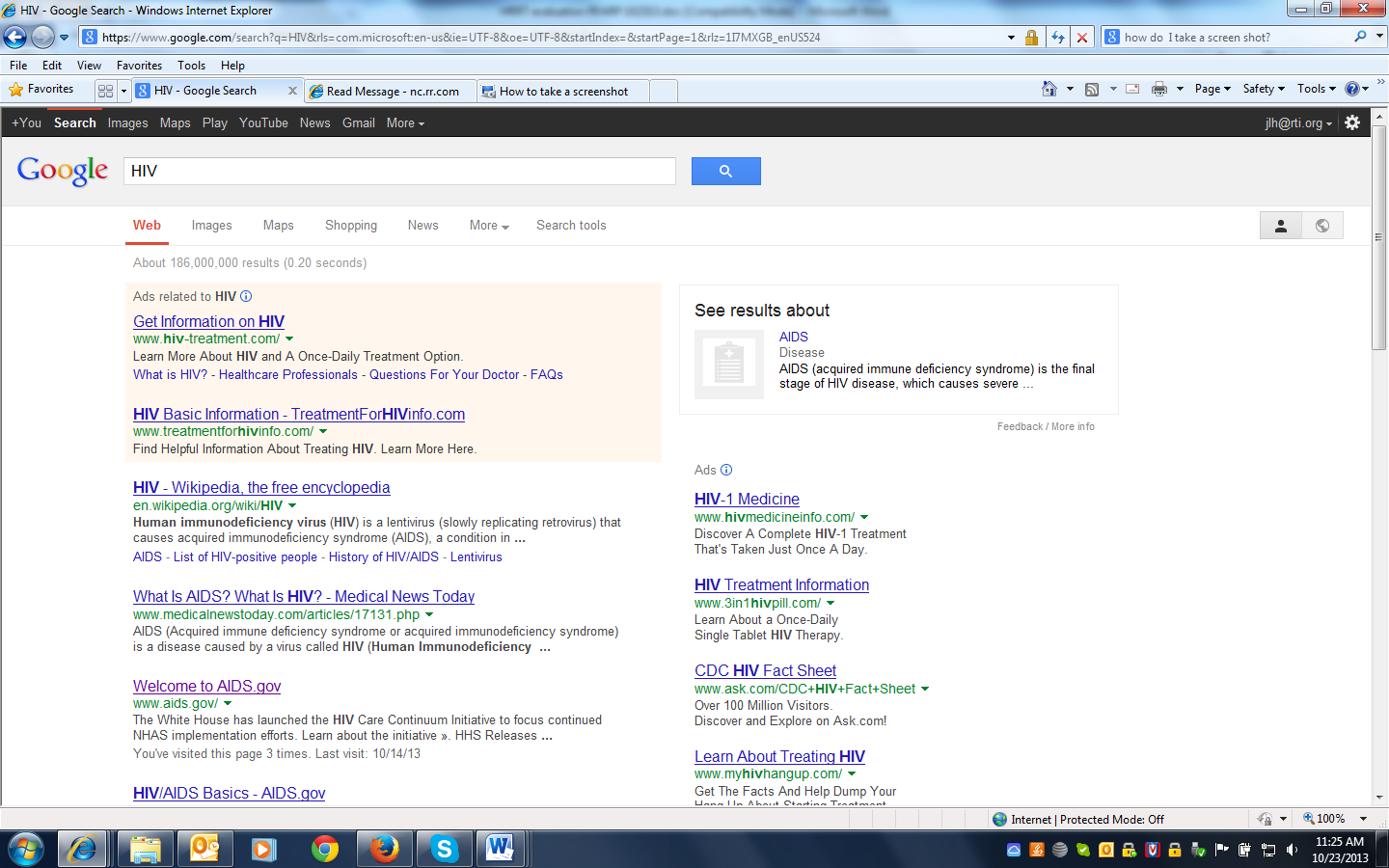
Task: Click the IE Forward navigation arrow
Action: pyautogui.click(x=42, y=38)
